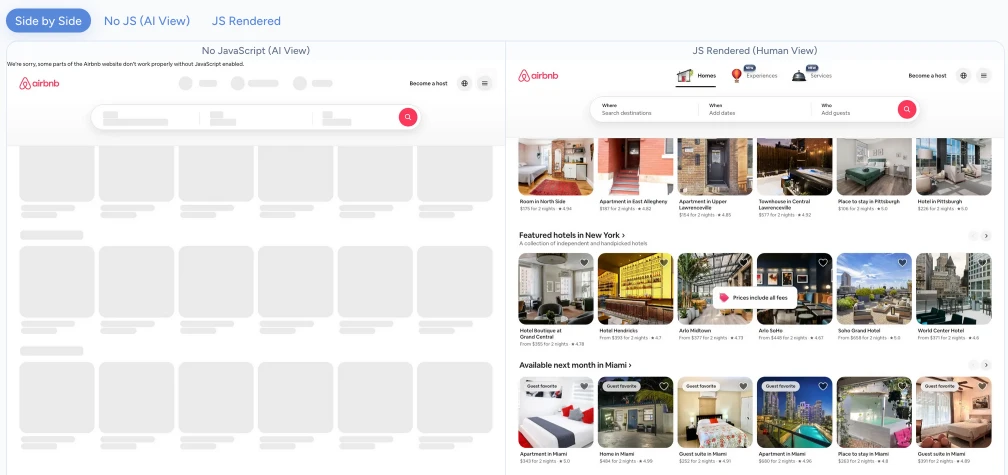
Task: Click the globe icon in No JavaScript view
Action: [x=465, y=84]
